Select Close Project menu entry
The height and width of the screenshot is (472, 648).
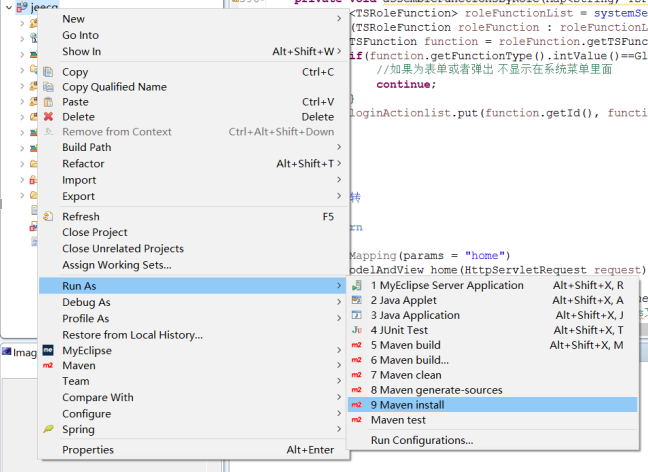pos(193,232)
